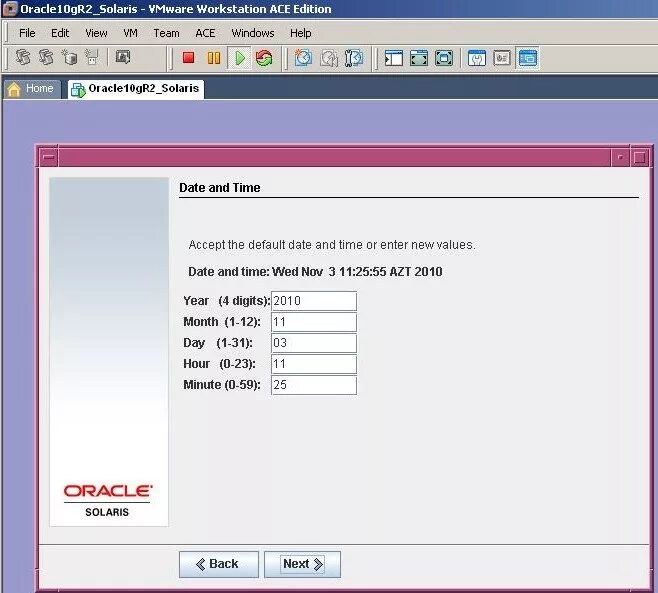Click the Back button
Viewport: 658px width, 593px height.
pos(219,564)
